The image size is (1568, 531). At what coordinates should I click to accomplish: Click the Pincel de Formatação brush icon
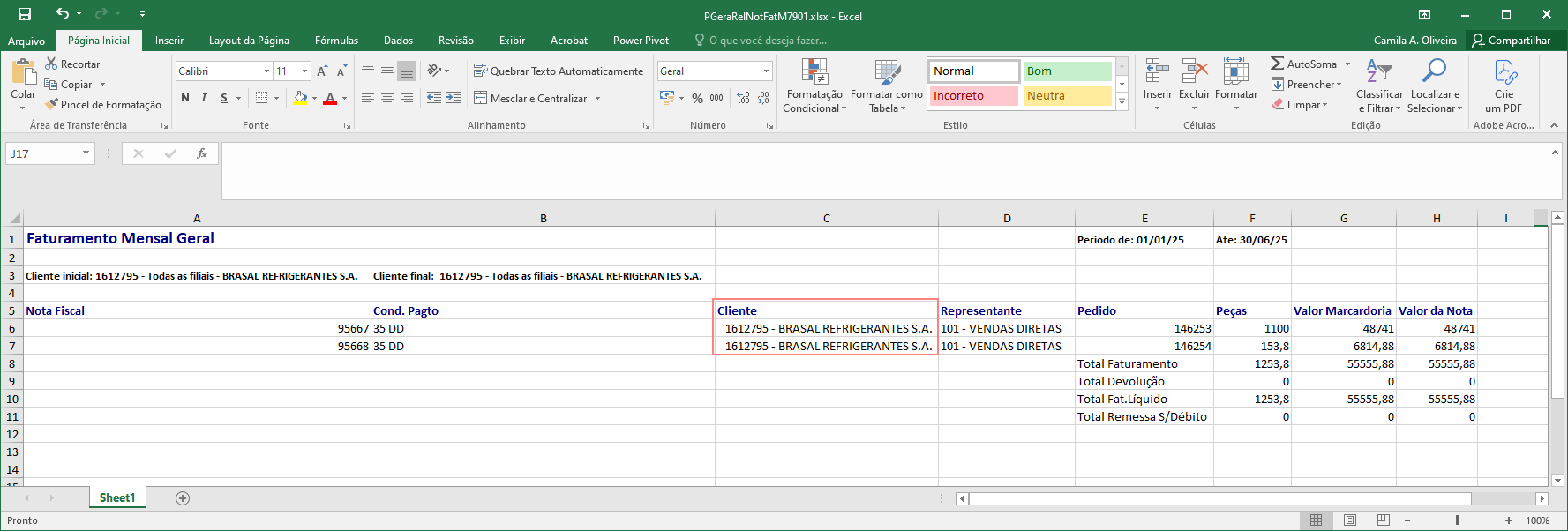(52, 104)
